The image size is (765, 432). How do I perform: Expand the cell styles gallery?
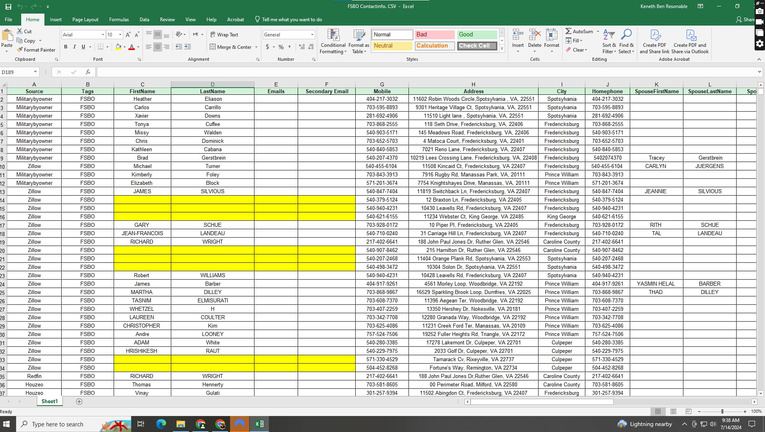coord(502,49)
